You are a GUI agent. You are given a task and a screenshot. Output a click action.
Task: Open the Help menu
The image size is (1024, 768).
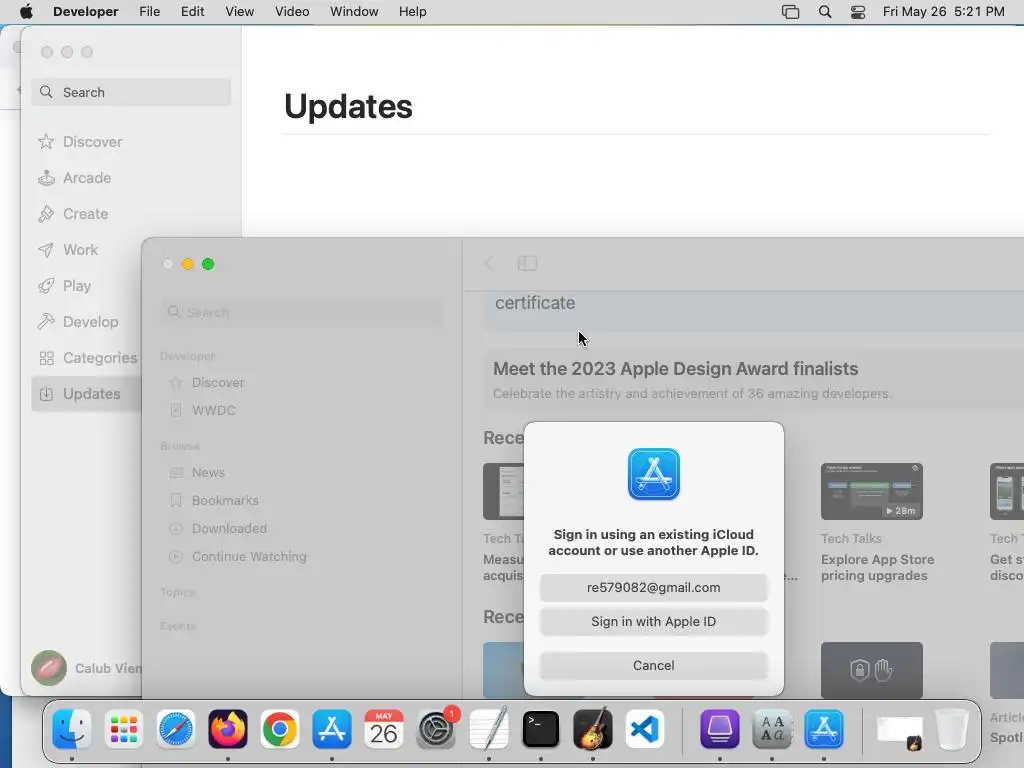[413, 12]
